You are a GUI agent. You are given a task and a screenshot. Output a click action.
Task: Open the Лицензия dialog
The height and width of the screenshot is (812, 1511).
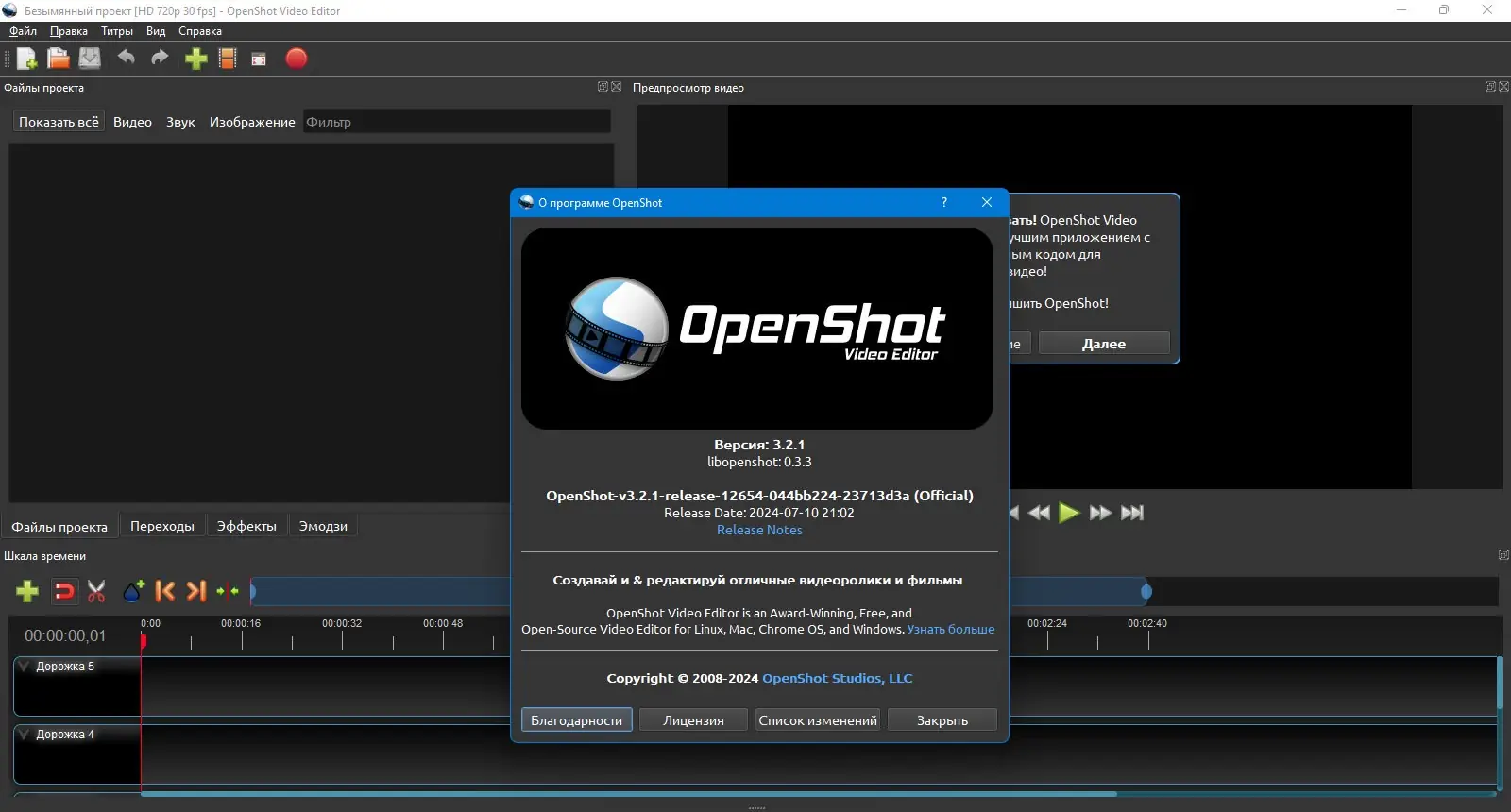click(x=694, y=720)
